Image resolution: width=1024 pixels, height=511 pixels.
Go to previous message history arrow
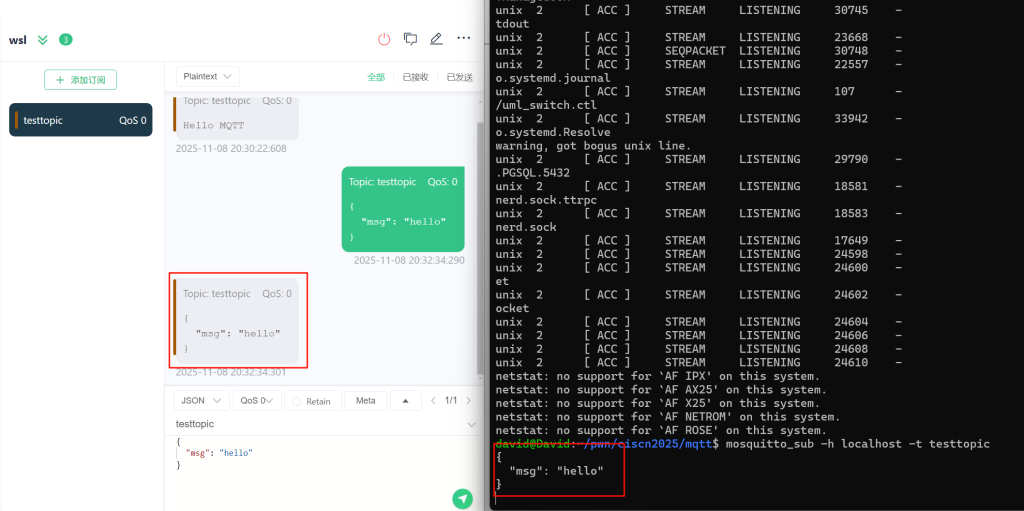[x=432, y=401]
